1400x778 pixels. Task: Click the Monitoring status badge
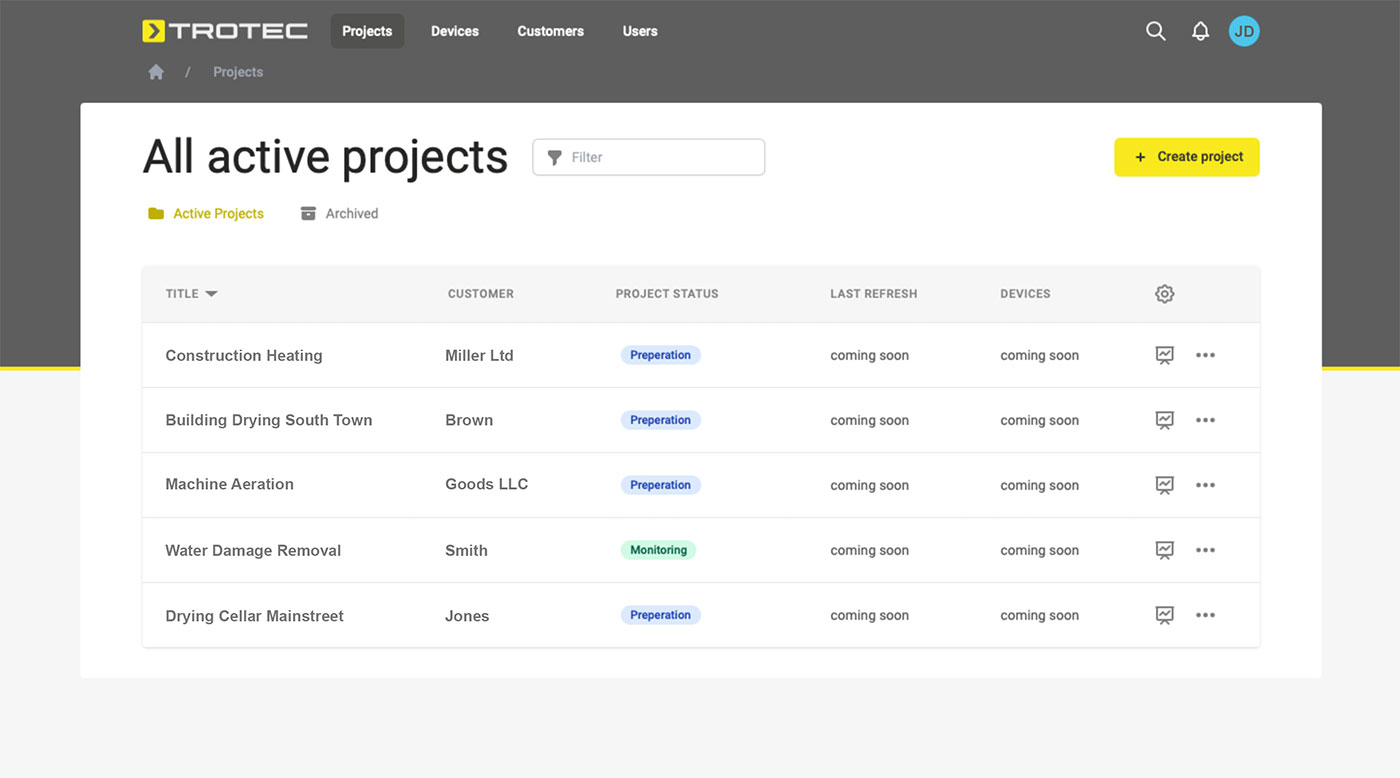658,550
